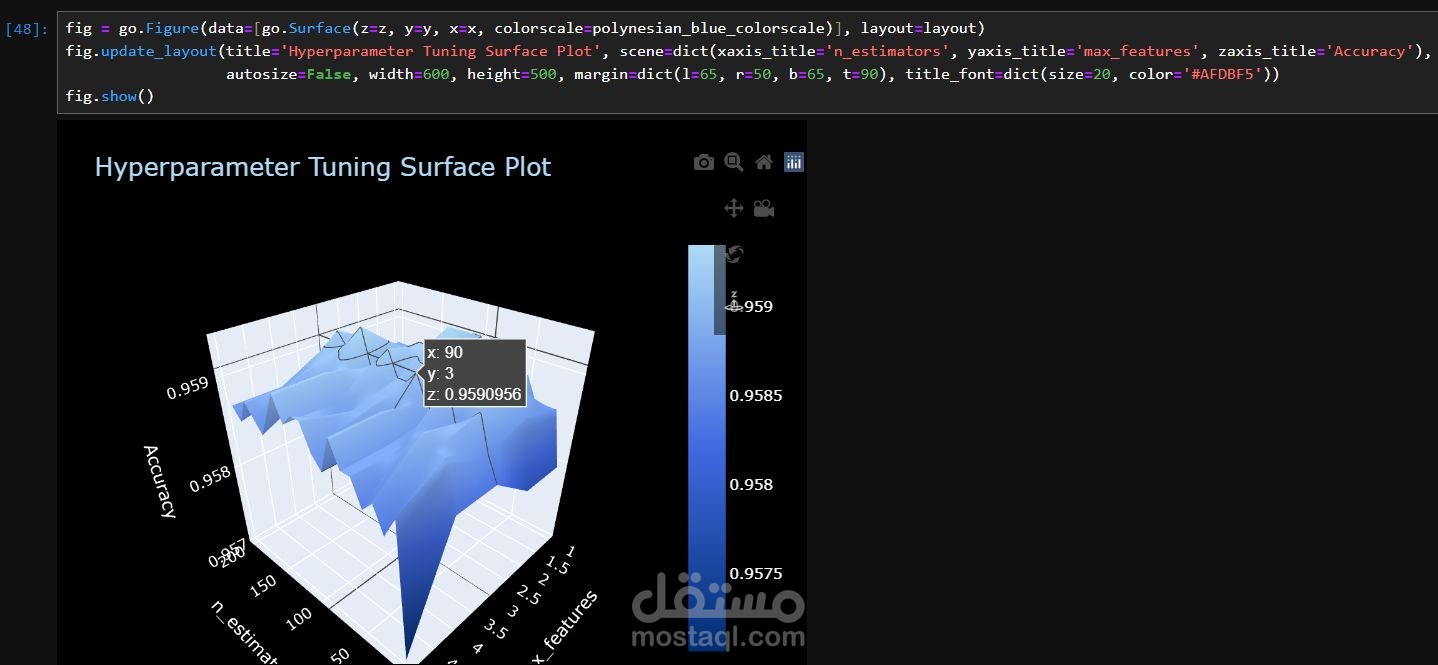Click z-axis tick label 0.958 on plot
The width and height of the screenshot is (1438, 665).
pos(211,477)
